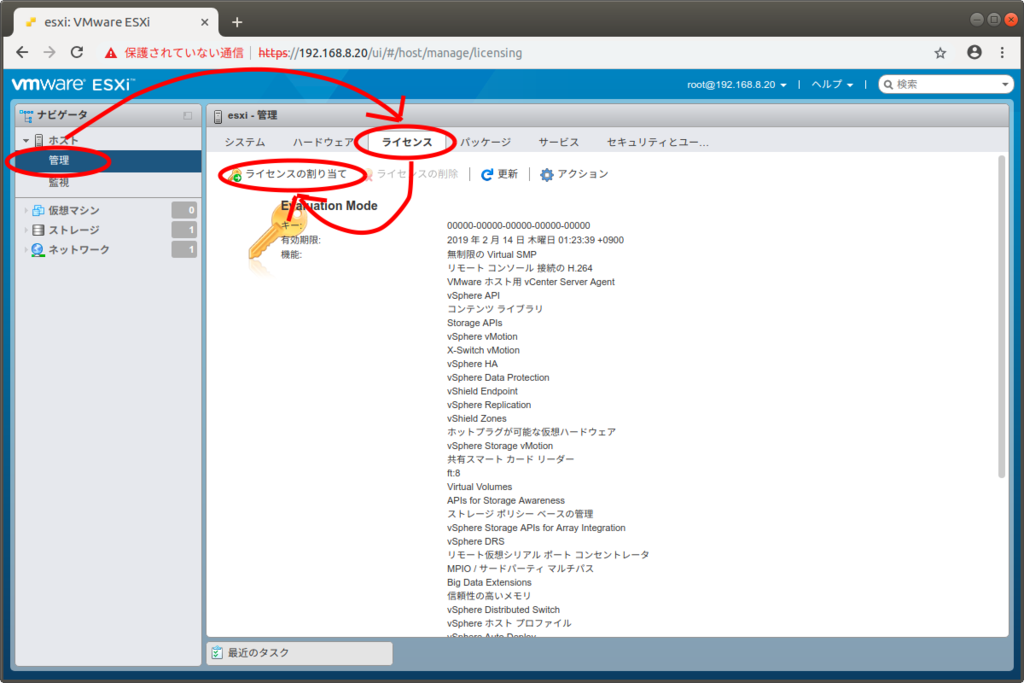Image resolution: width=1024 pixels, height=683 pixels.
Task: Go back in browser history
Action: pyautogui.click(x=22, y=52)
